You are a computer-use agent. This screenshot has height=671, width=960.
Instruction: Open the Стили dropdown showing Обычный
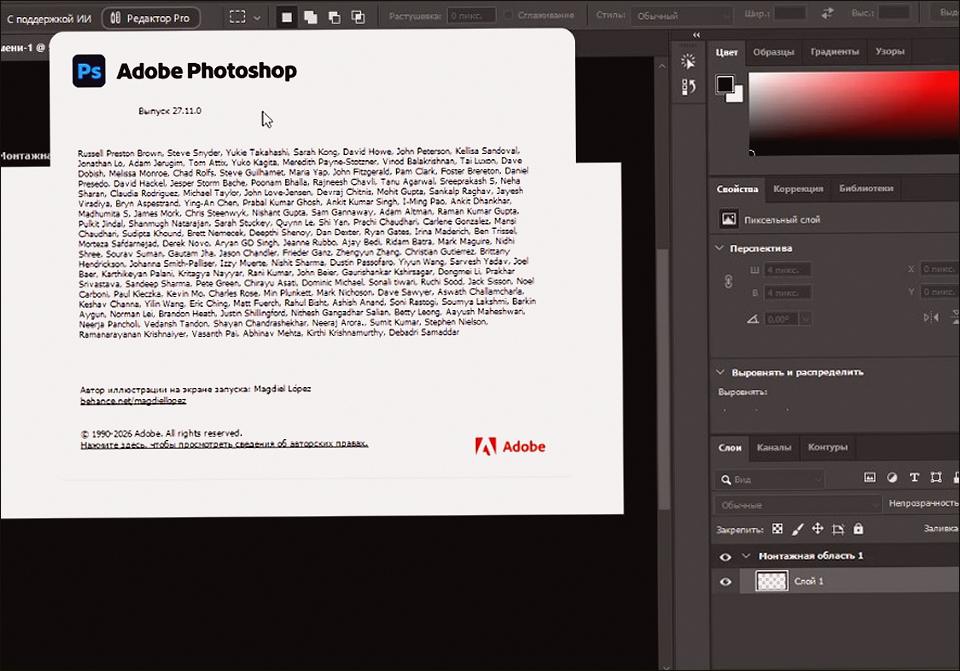click(681, 16)
